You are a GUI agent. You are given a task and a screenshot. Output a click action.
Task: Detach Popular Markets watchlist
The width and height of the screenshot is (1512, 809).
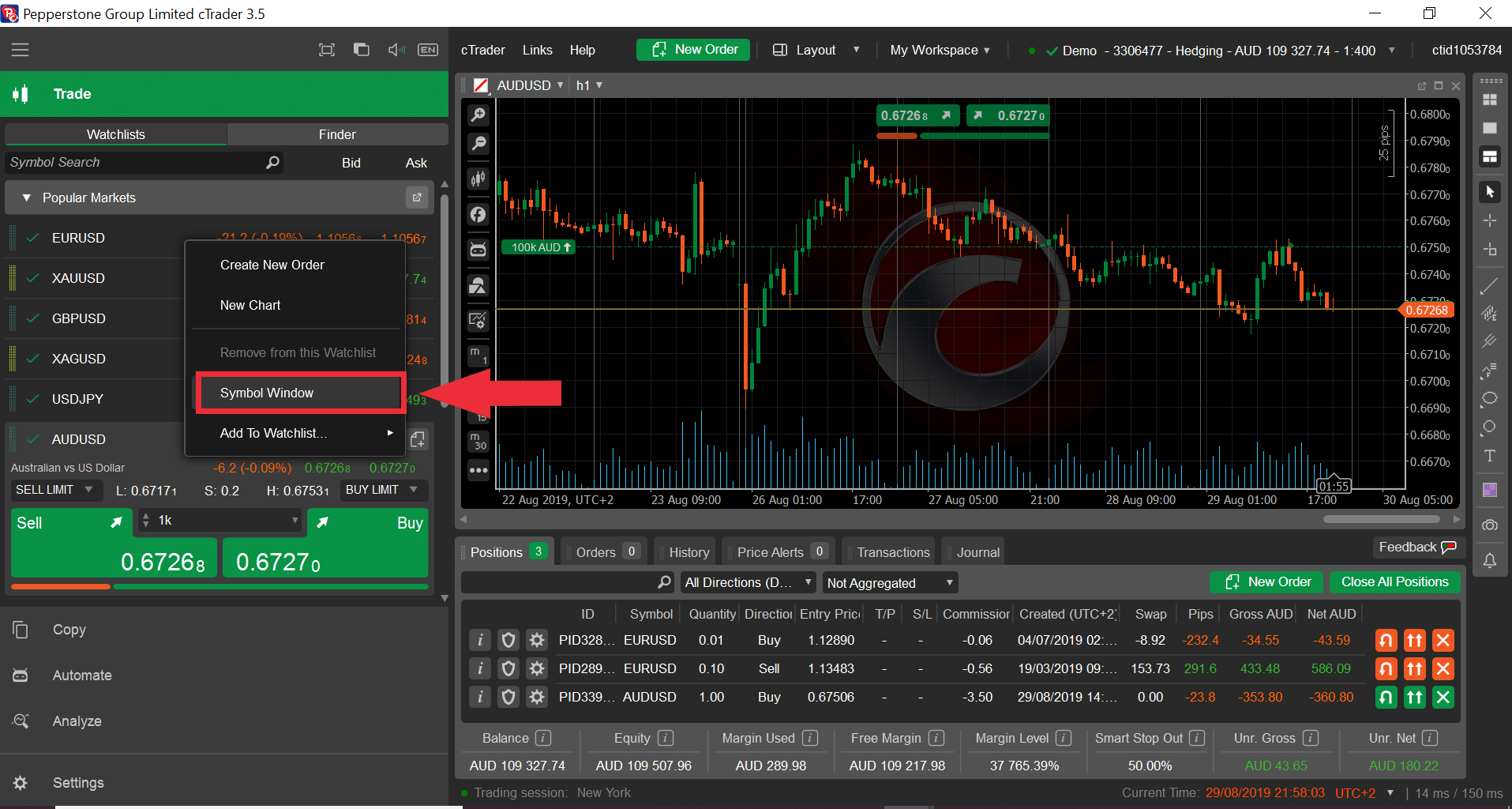point(417,198)
